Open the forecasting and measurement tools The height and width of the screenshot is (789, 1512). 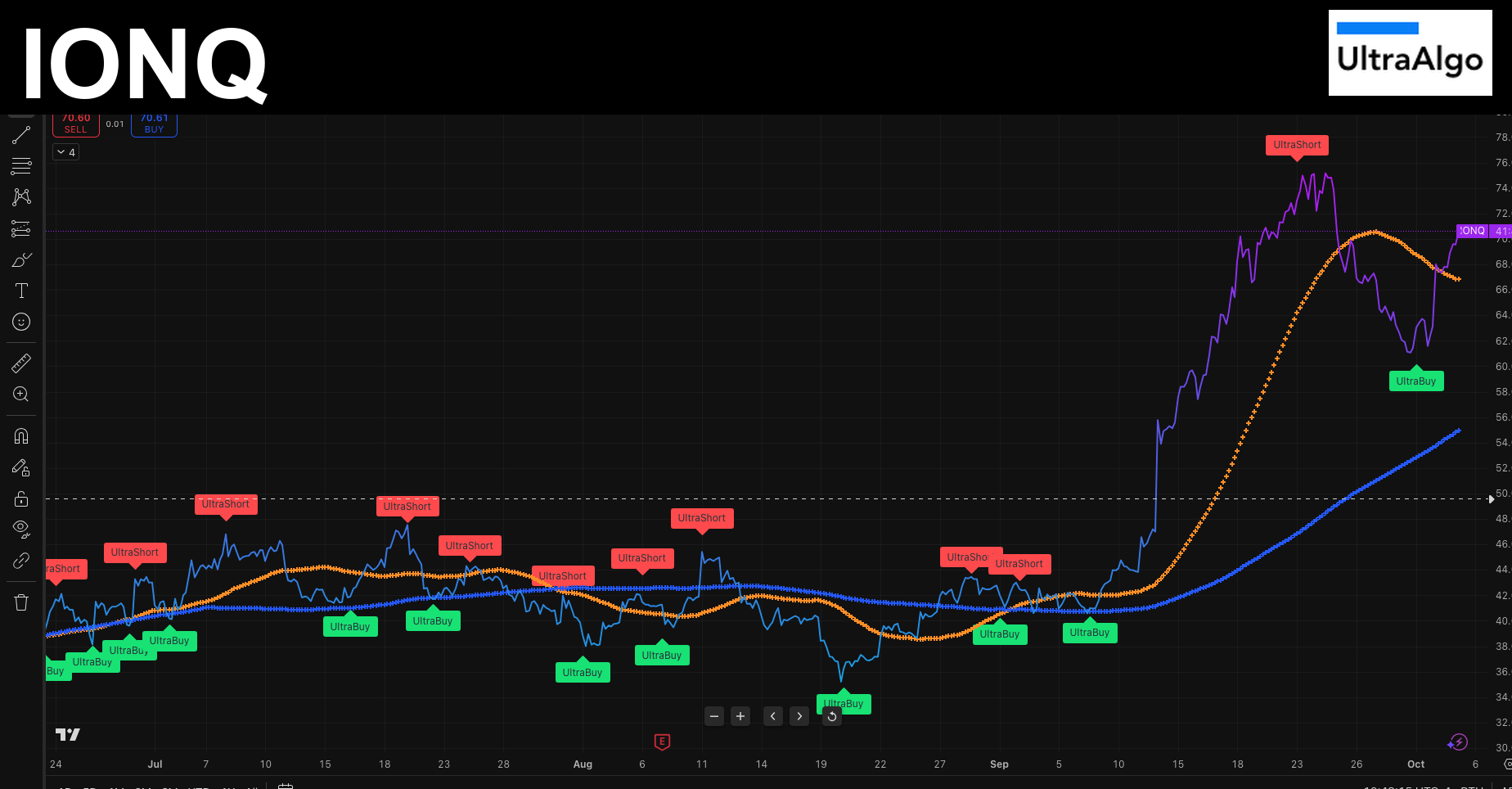(x=21, y=228)
